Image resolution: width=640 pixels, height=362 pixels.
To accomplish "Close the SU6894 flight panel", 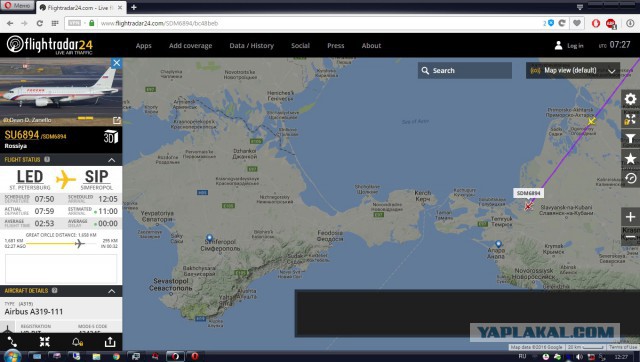I will [x=116, y=63].
